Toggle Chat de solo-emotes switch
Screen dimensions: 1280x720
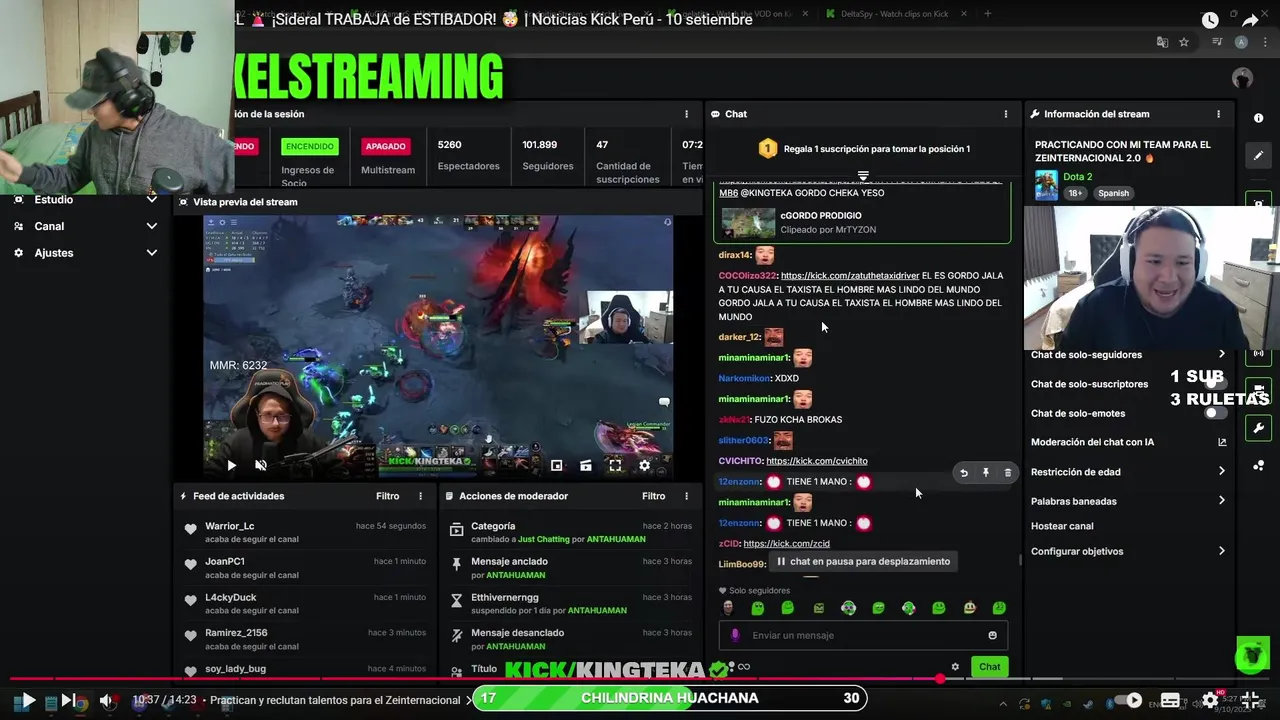(x=1215, y=413)
